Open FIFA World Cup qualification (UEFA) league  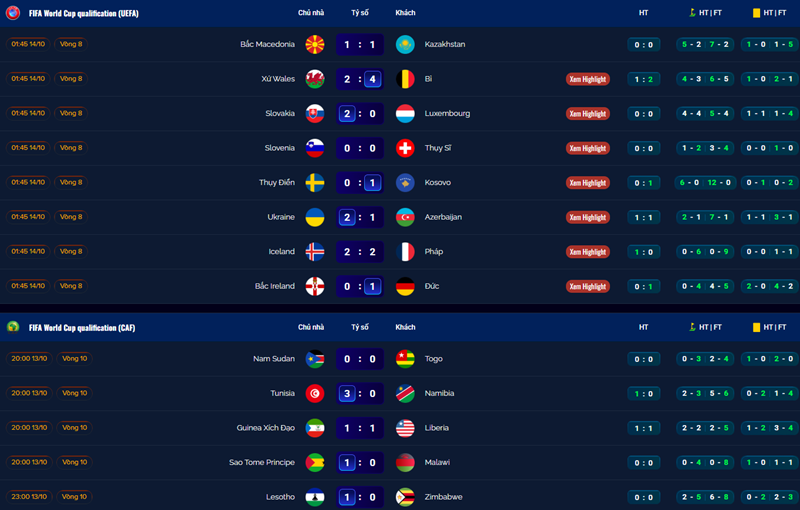click(x=83, y=13)
